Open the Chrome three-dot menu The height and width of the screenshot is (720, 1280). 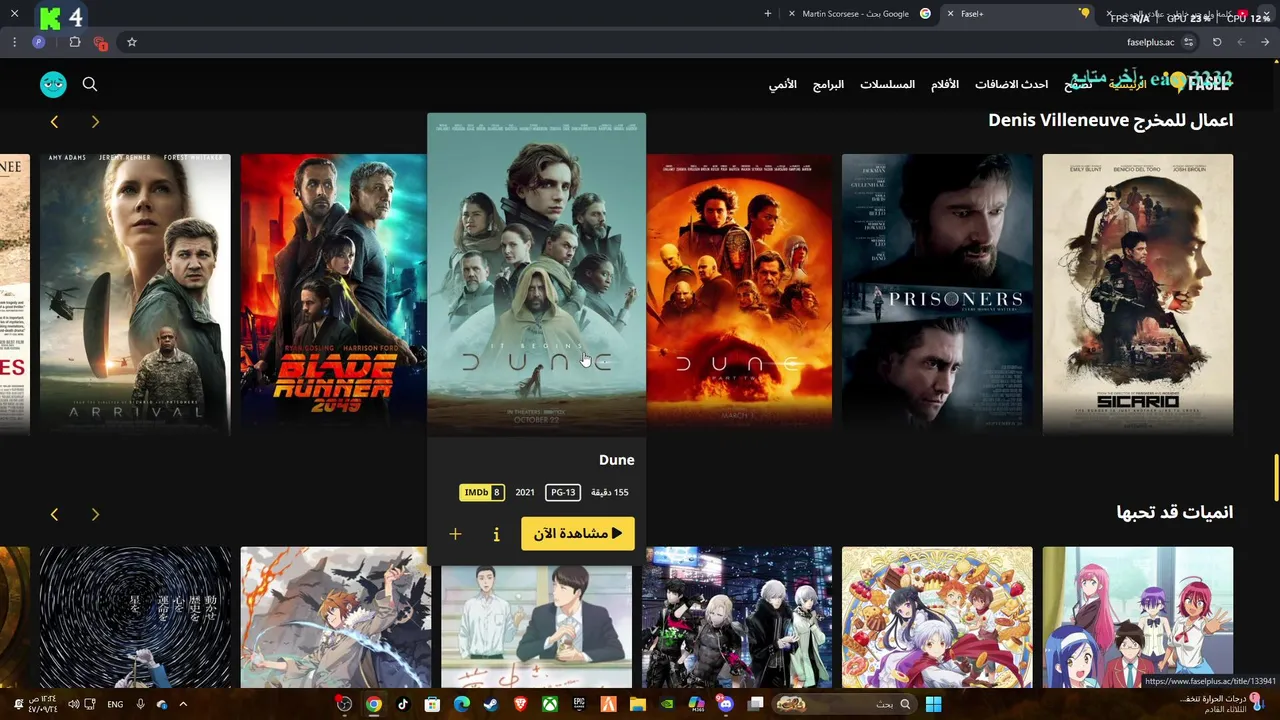click(14, 42)
